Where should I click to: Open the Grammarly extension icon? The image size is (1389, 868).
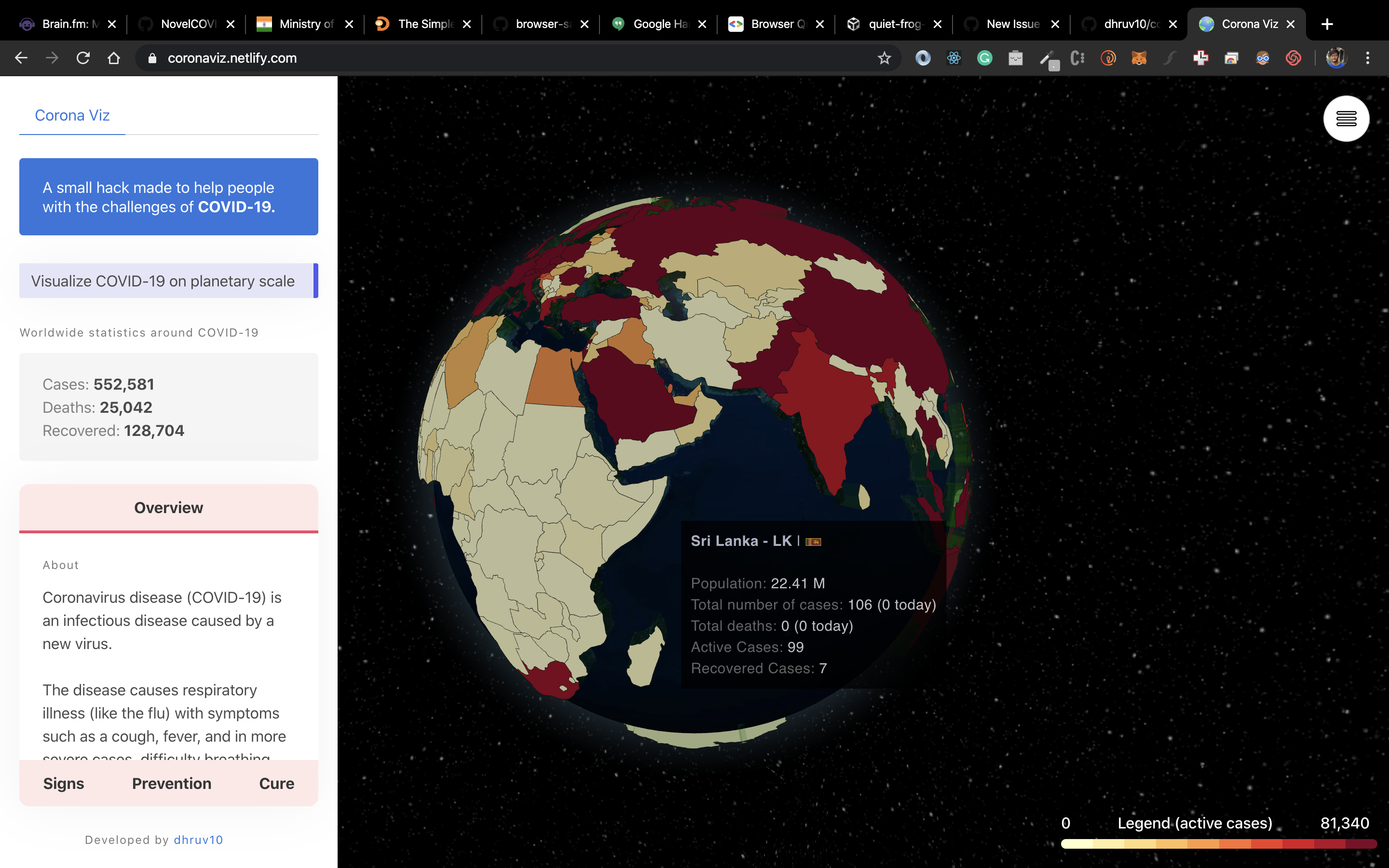985,58
